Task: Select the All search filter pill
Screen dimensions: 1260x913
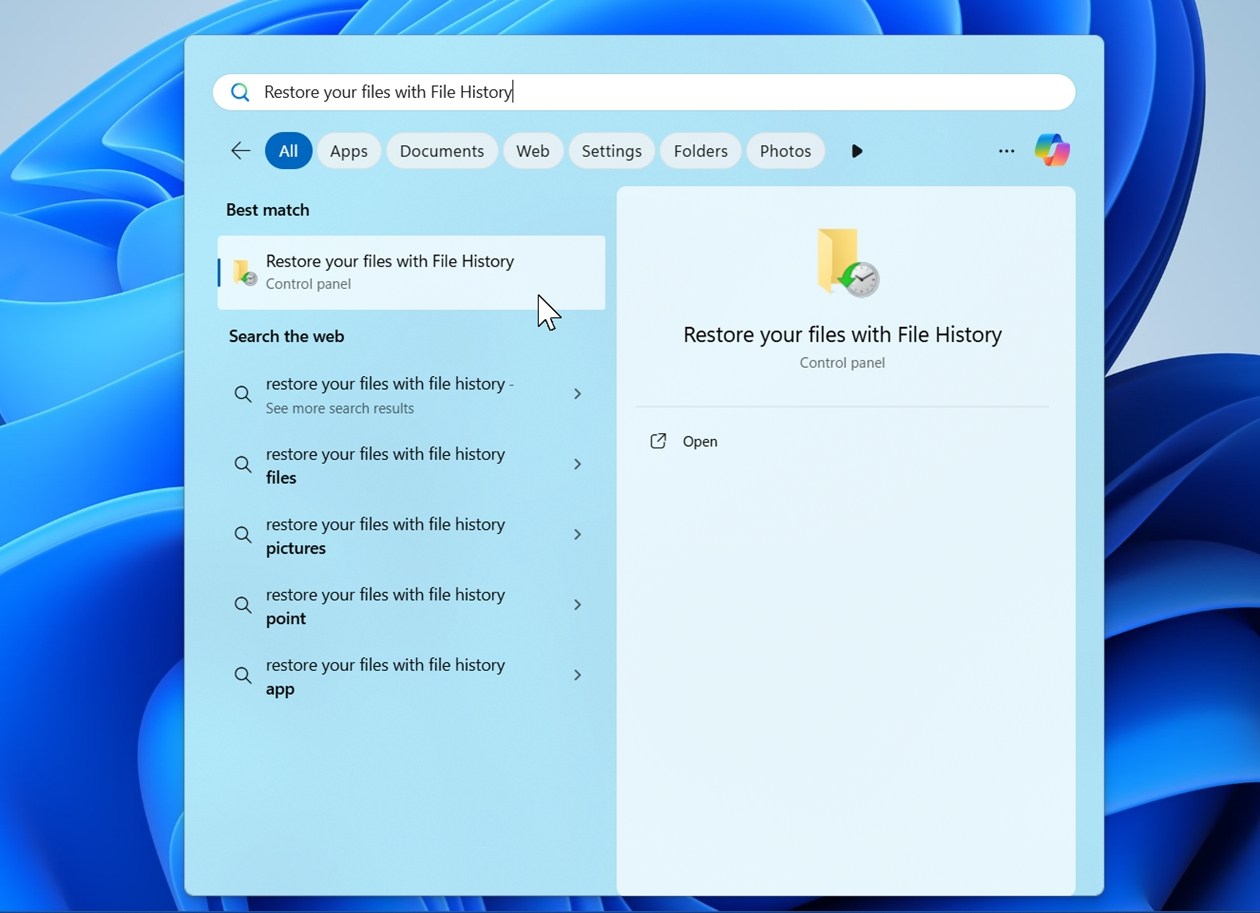Action: [288, 150]
